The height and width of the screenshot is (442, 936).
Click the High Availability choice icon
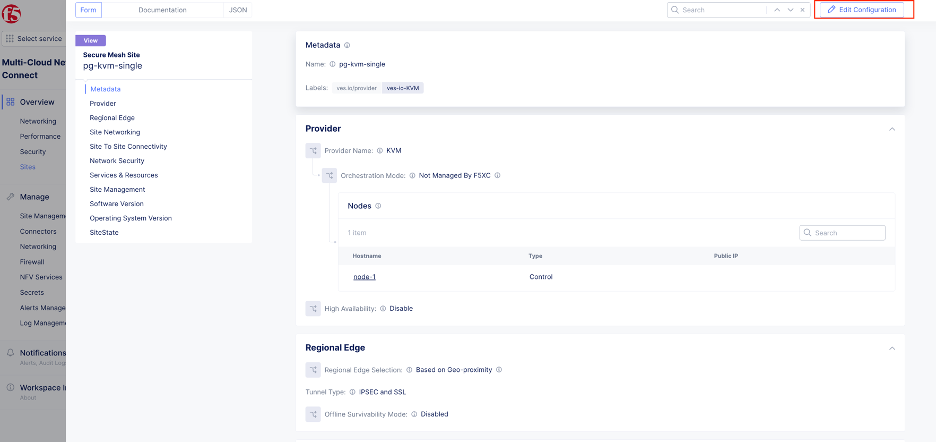click(x=313, y=308)
